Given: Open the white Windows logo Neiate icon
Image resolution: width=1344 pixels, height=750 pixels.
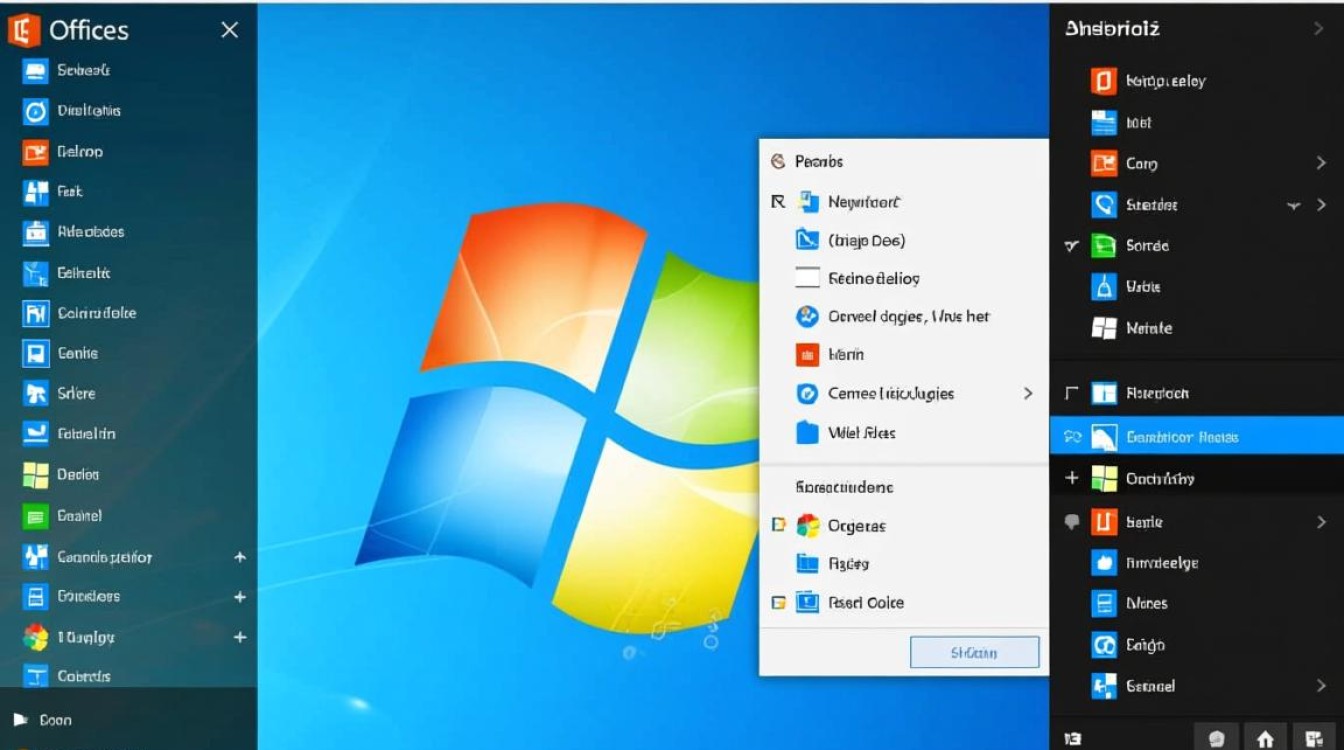Looking at the screenshot, I should 1103,328.
